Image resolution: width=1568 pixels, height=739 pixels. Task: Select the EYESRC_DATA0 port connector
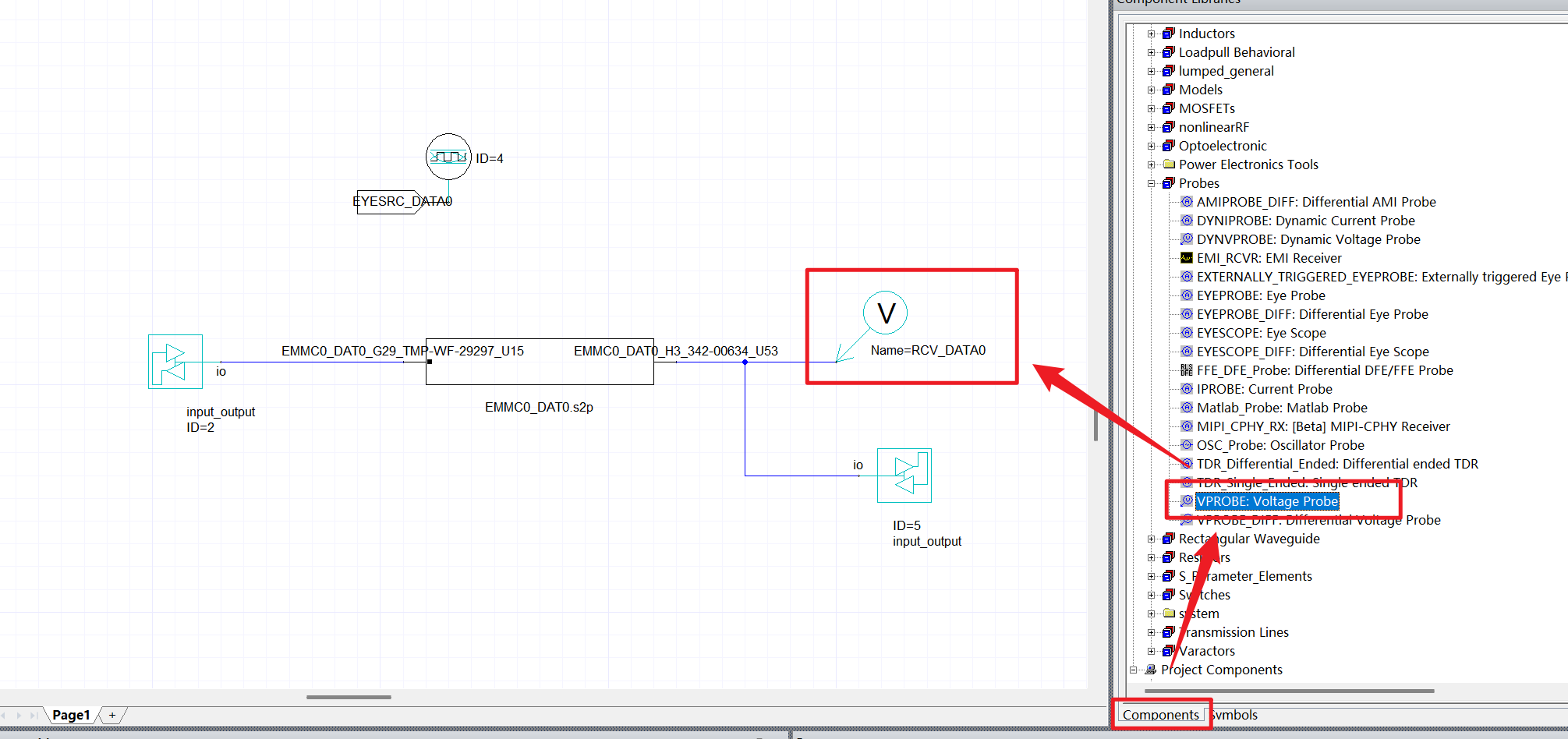[390, 202]
